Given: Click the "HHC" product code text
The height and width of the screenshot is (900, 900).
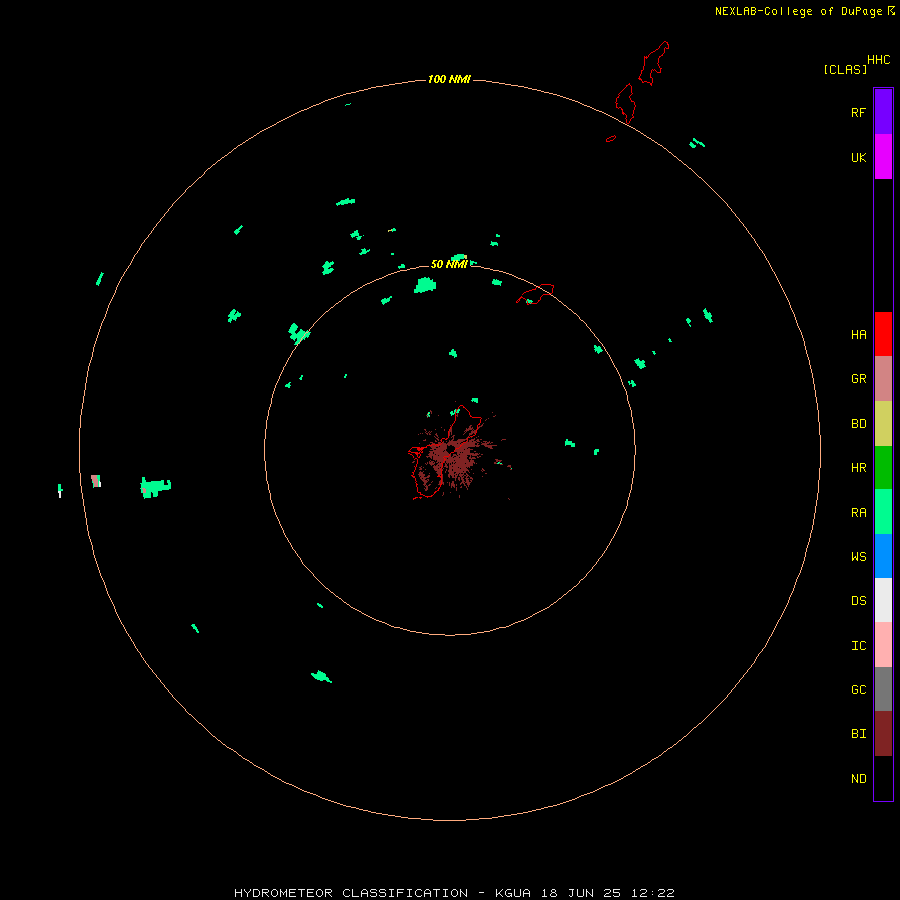Looking at the screenshot, I should pyautogui.click(x=878, y=60).
